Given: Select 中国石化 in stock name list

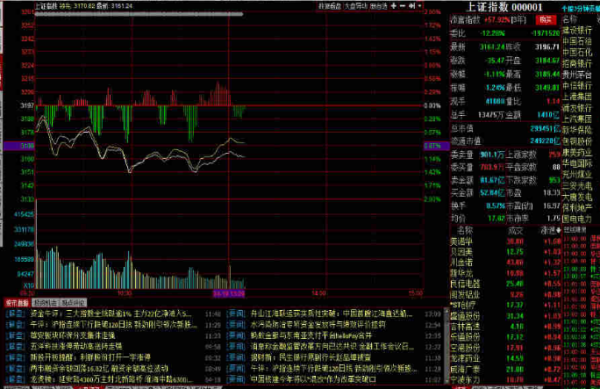Looking at the screenshot, I should pos(577,52).
